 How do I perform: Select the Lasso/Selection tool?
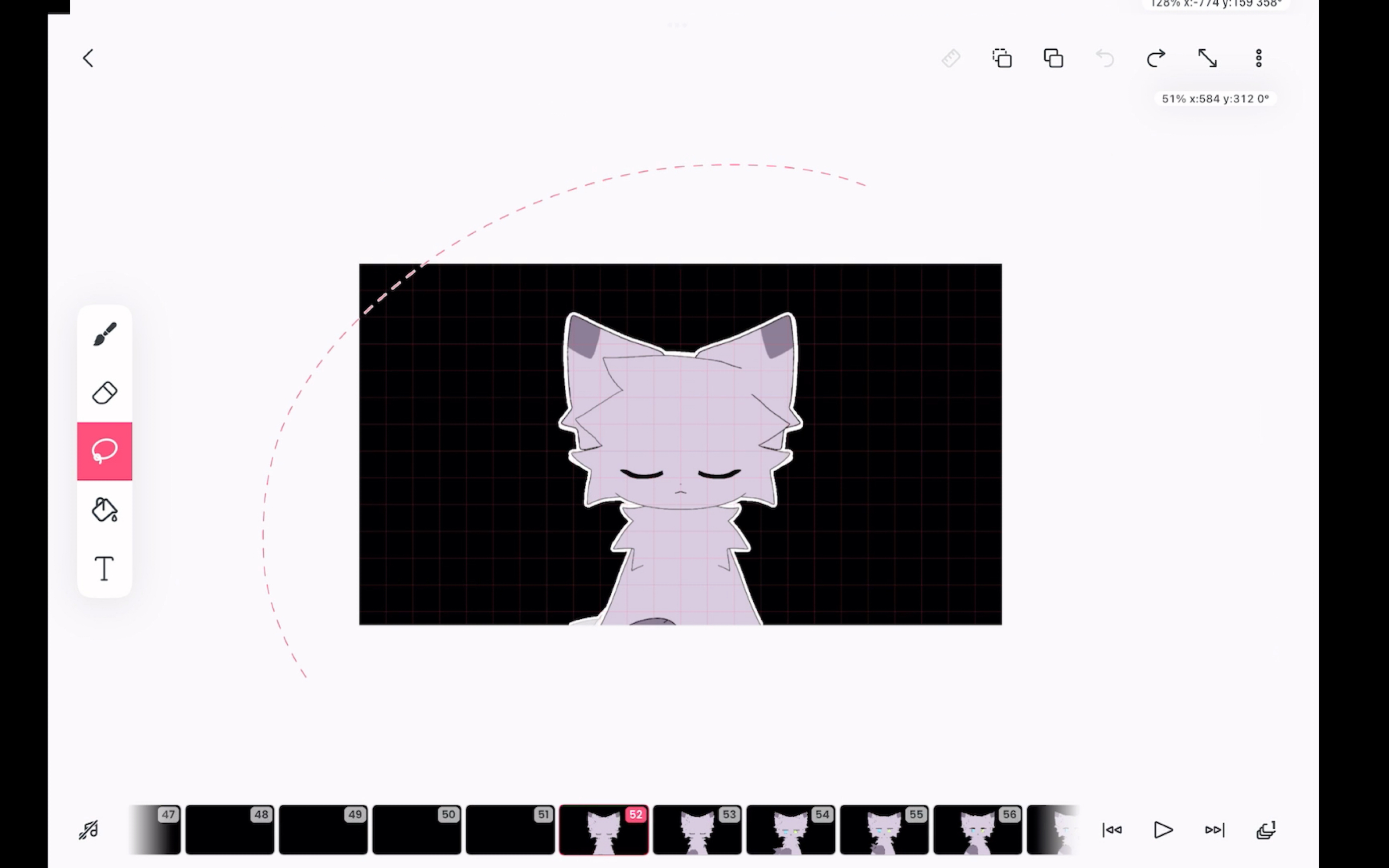tap(104, 451)
